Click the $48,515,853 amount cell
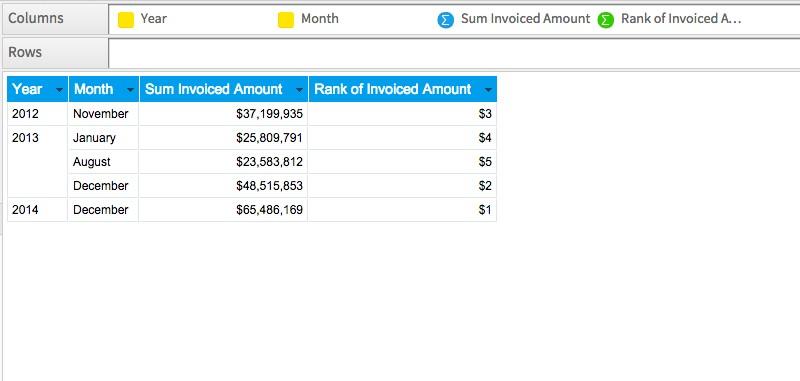The width and height of the screenshot is (800, 381). (223, 186)
